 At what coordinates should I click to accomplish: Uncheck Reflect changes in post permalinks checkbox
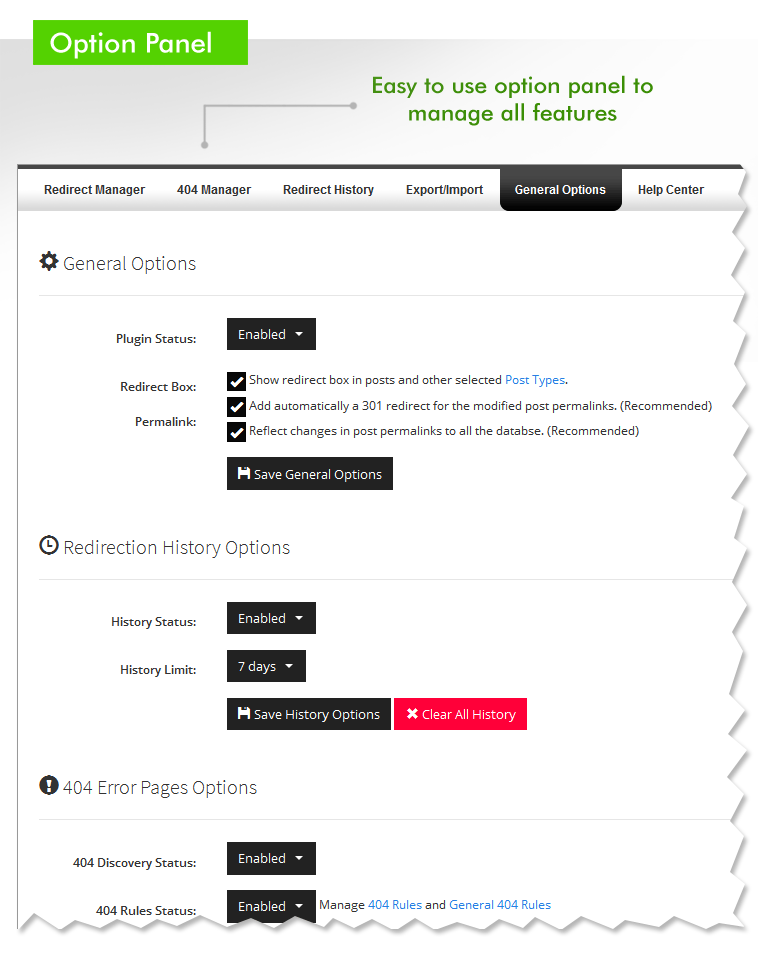pyautogui.click(x=237, y=432)
